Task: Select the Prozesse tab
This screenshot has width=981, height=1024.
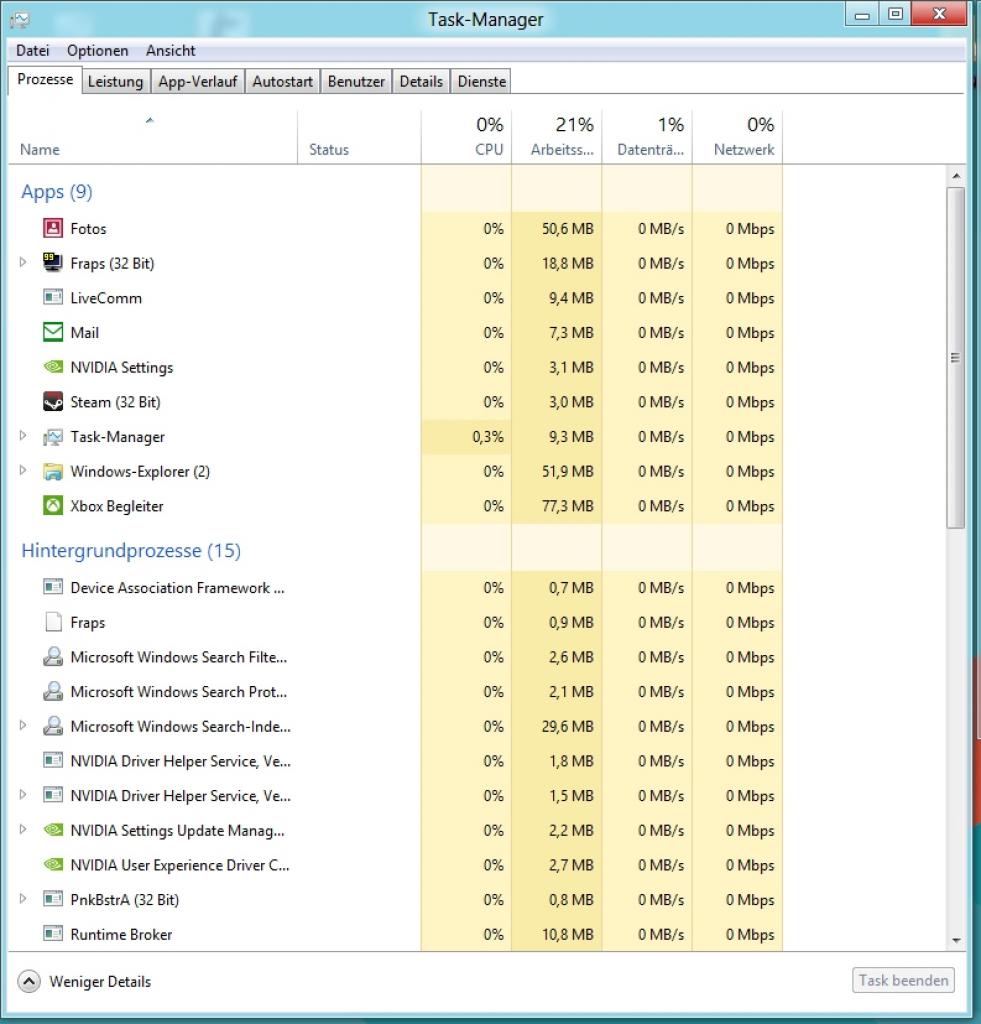Action: tap(45, 80)
